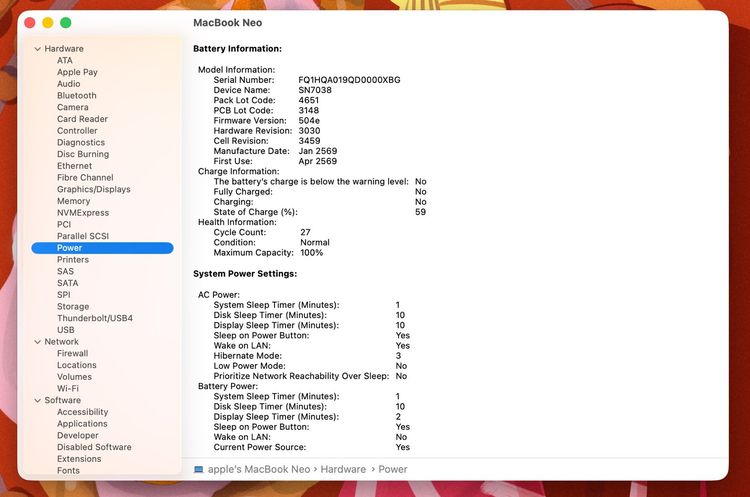The image size is (750, 497).
Task: Open Ethernet in the sidebar
Action: coord(74,166)
